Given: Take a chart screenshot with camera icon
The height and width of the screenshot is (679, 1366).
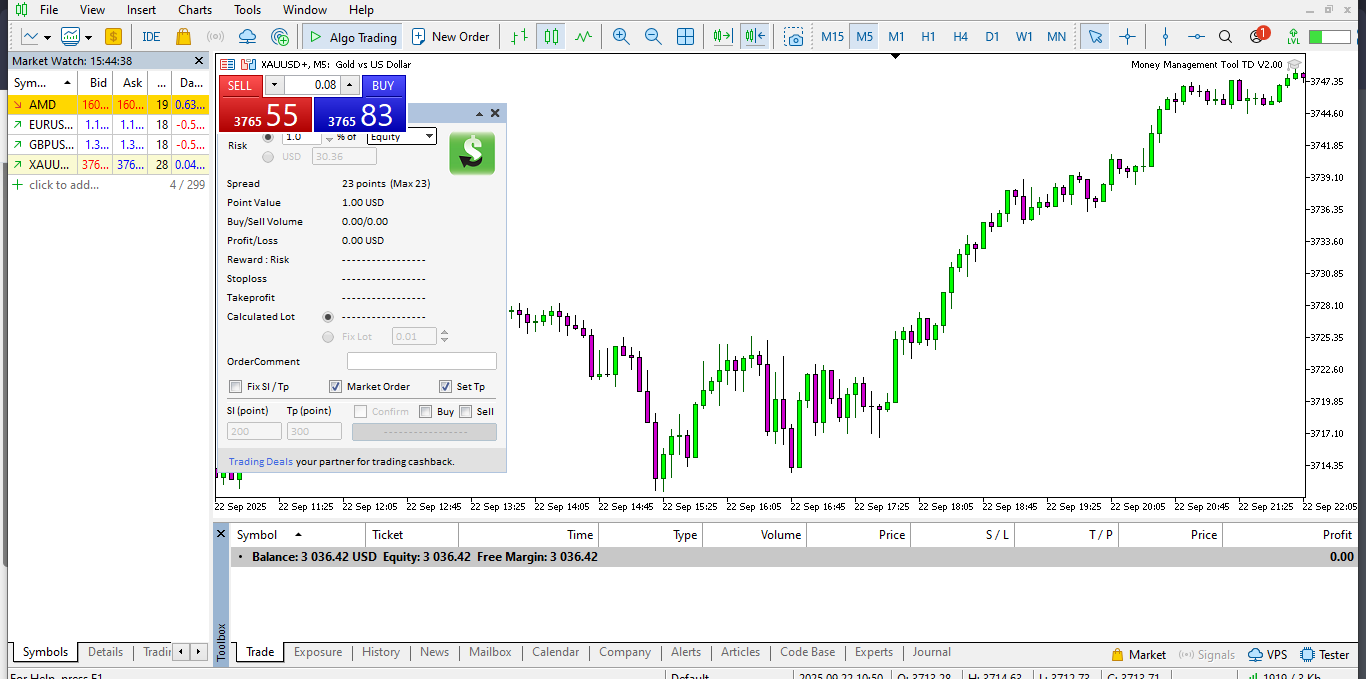Looking at the screenshot, I should click(x=794, y=37).
